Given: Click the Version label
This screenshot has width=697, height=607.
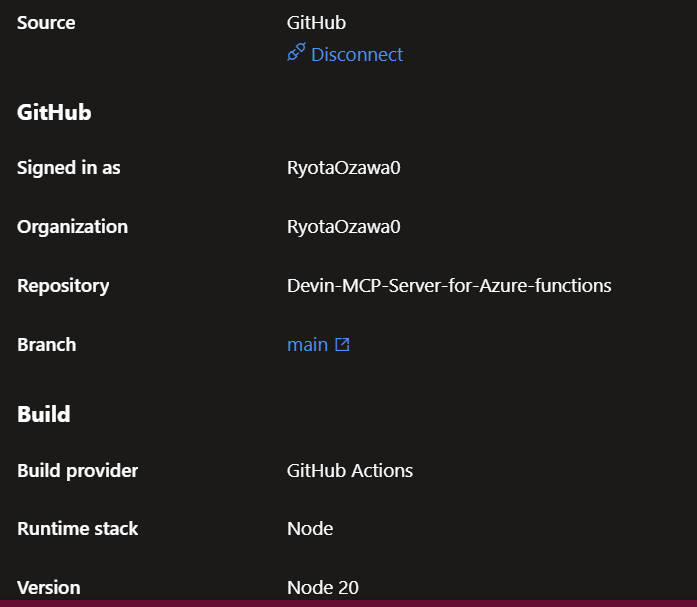Looking at the screenshot, I should (x=49, y=588).
